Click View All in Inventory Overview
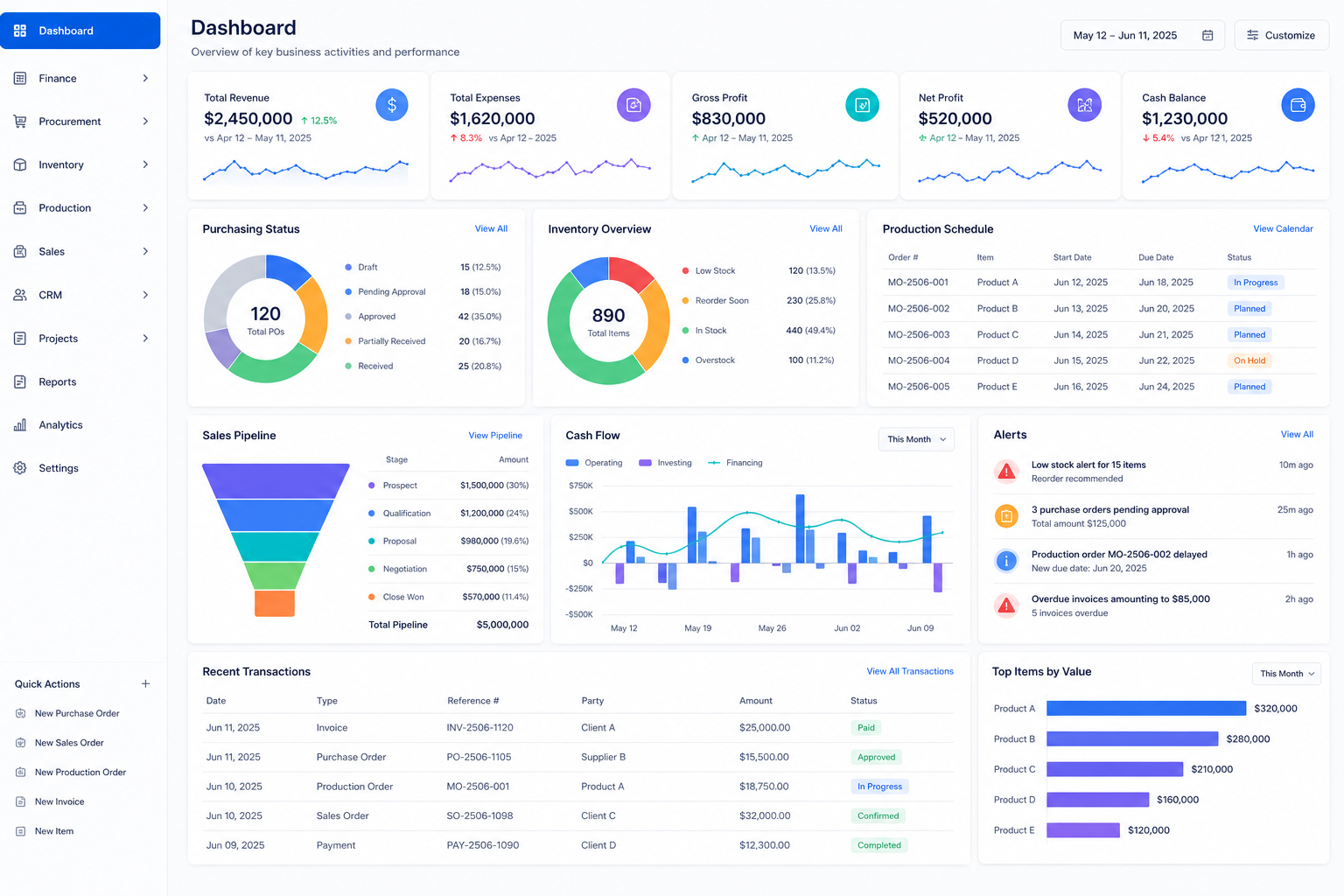 pyautogui.click(x=826, y=229)
